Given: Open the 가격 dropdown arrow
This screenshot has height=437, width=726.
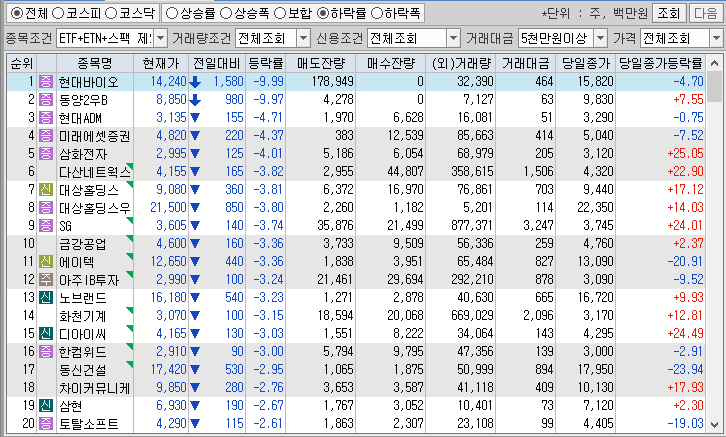Looking at the screenshot, I should tap(717, 38).
